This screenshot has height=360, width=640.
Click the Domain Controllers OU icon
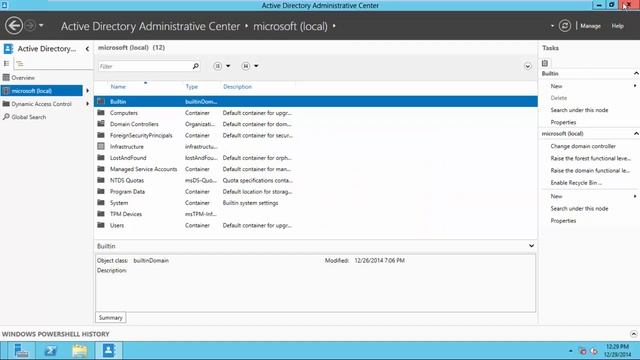click(x=101, y=124)
